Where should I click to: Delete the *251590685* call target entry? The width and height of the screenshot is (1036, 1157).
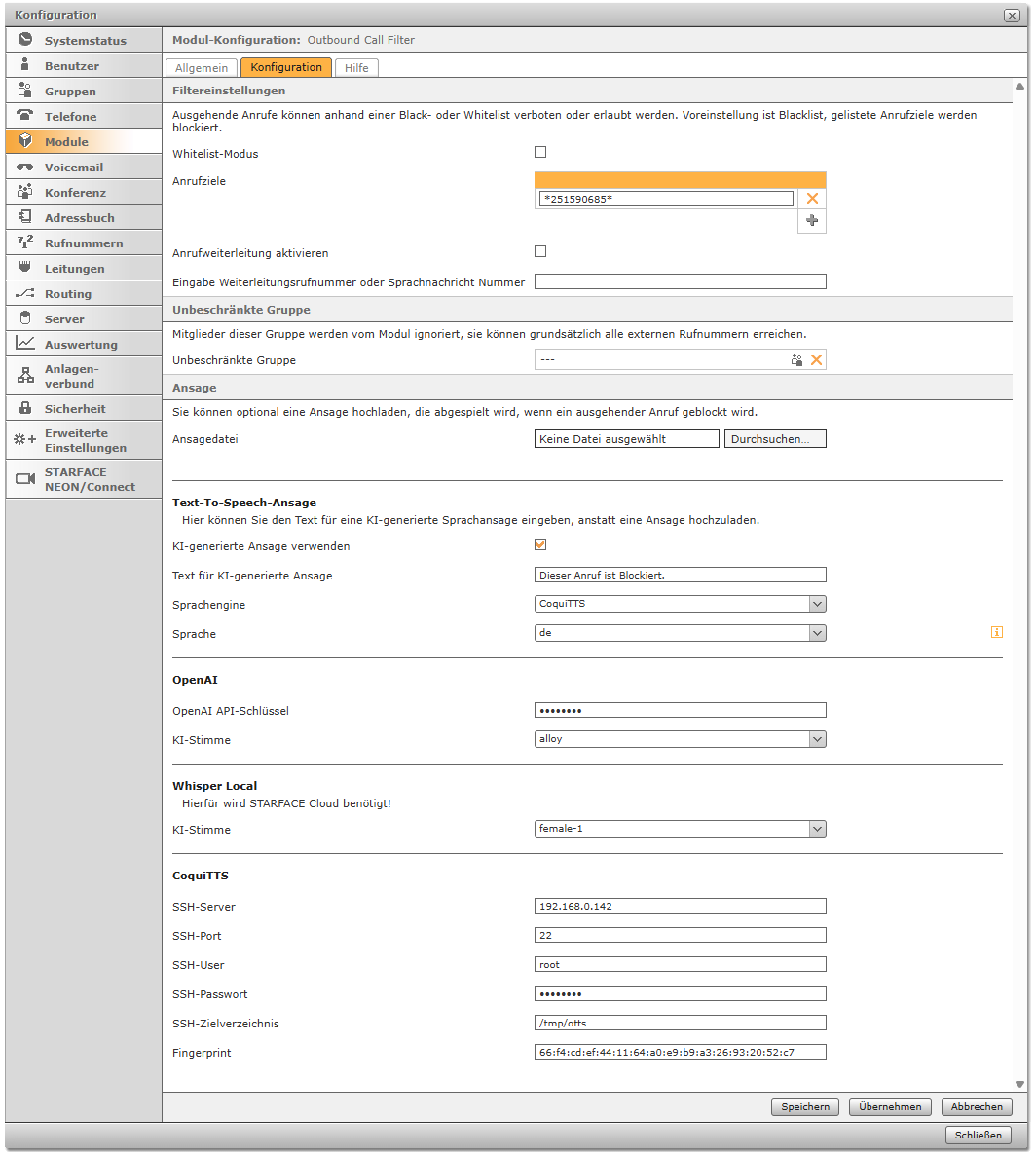click(x=812, y=199)
